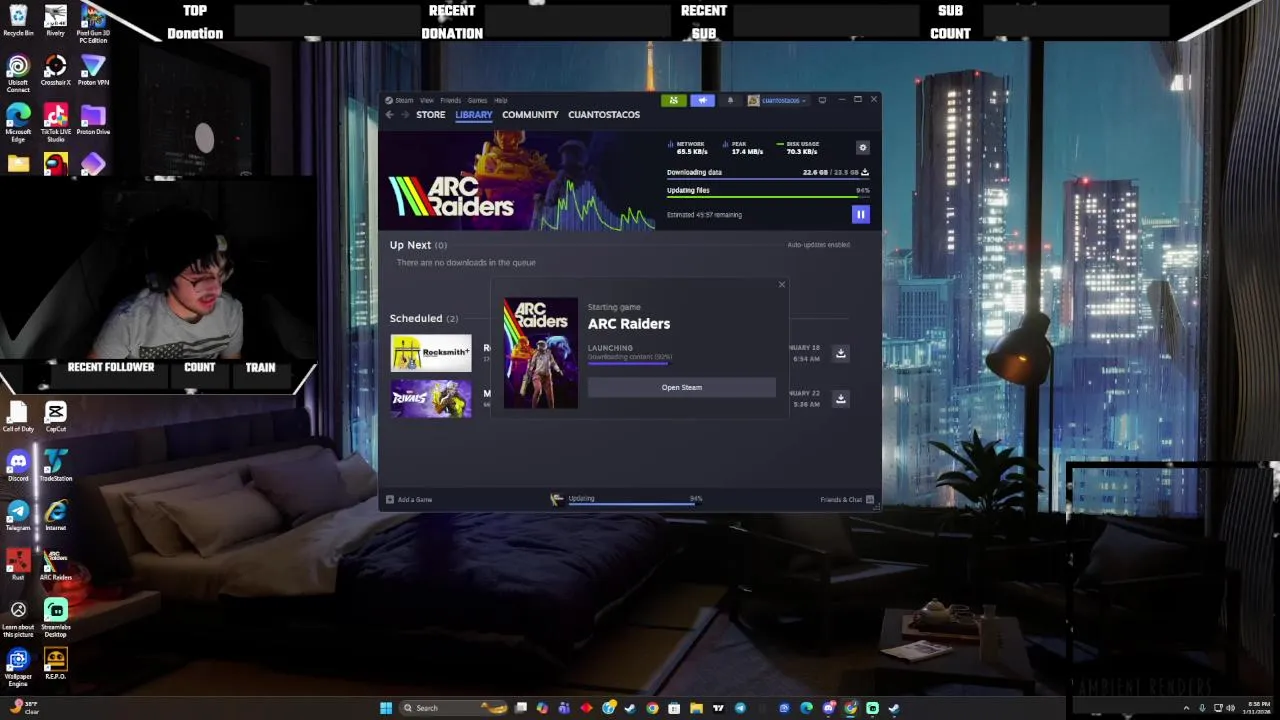This screenshot has height=720, width=1280.
Task: Click the Up Next (0) heading
Action: coord(418,245)
